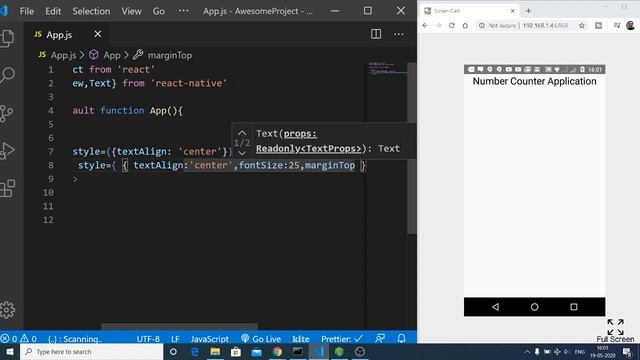Close the App.js editor tab
The width and height of the screenshot is (640, 360).
click(x=98, y=34)
